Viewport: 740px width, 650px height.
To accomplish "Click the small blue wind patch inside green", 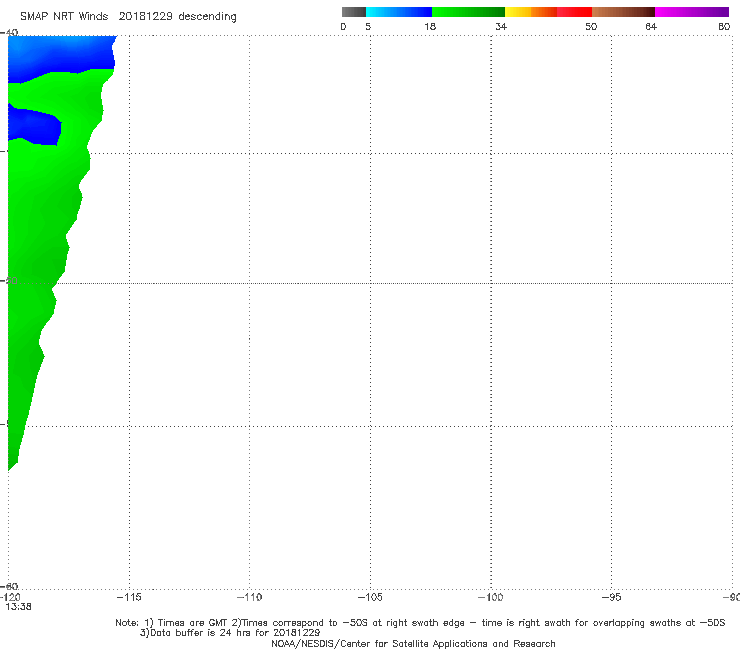I will click(34, 126).
